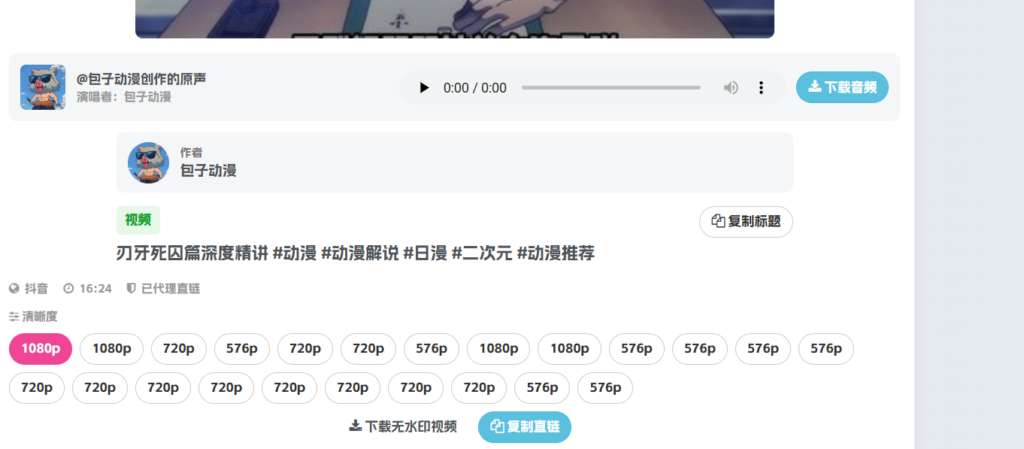1024x449 pixels.
Task: Select the white 1080p pill beside the pink one
Action: (112, 348)
